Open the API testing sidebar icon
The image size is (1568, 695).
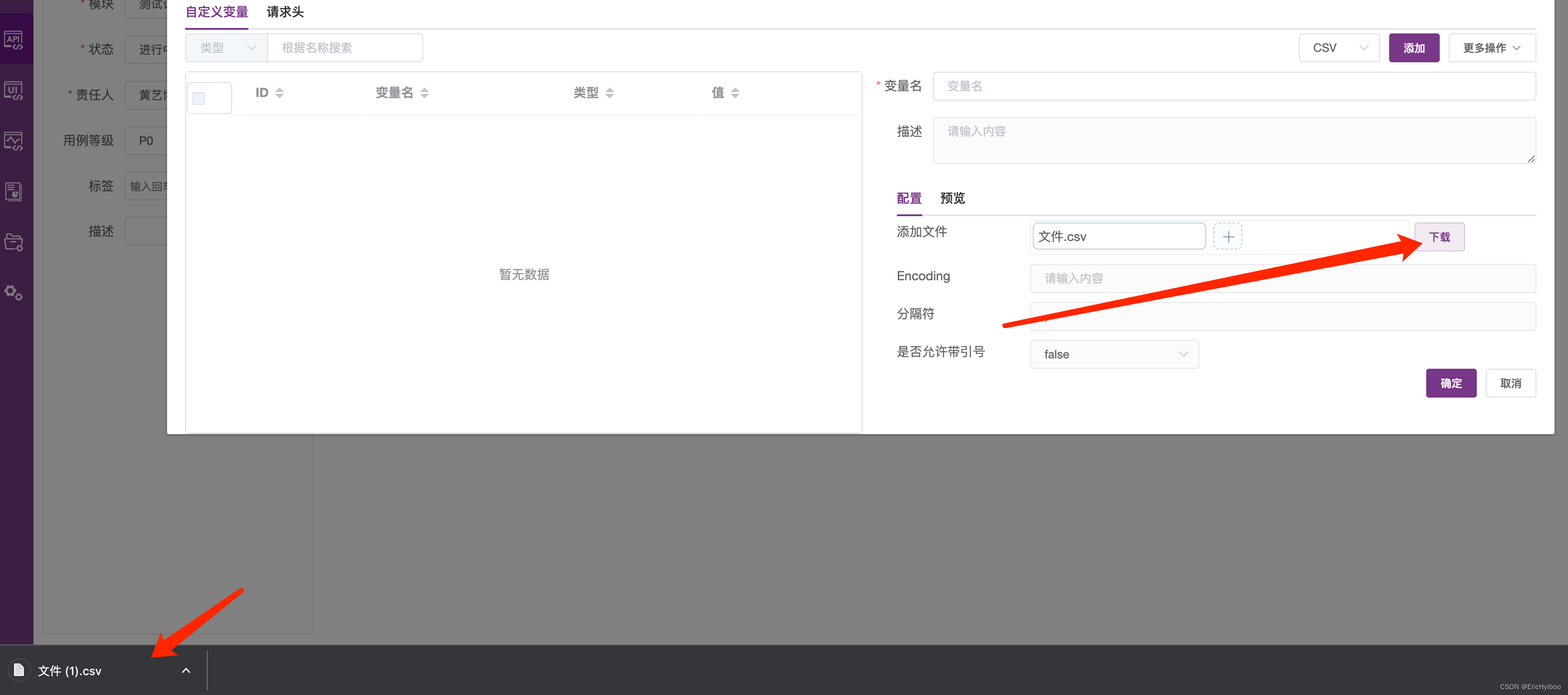[14, 41]
